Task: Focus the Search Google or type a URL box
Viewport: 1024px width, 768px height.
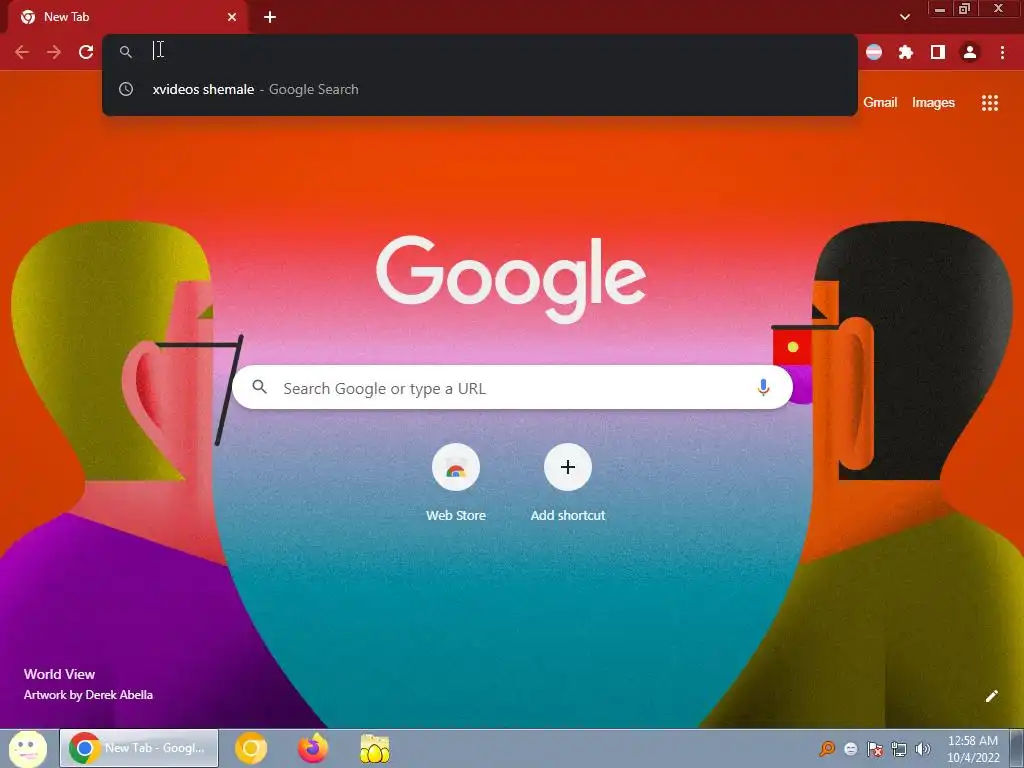Action: pos(512,387)
